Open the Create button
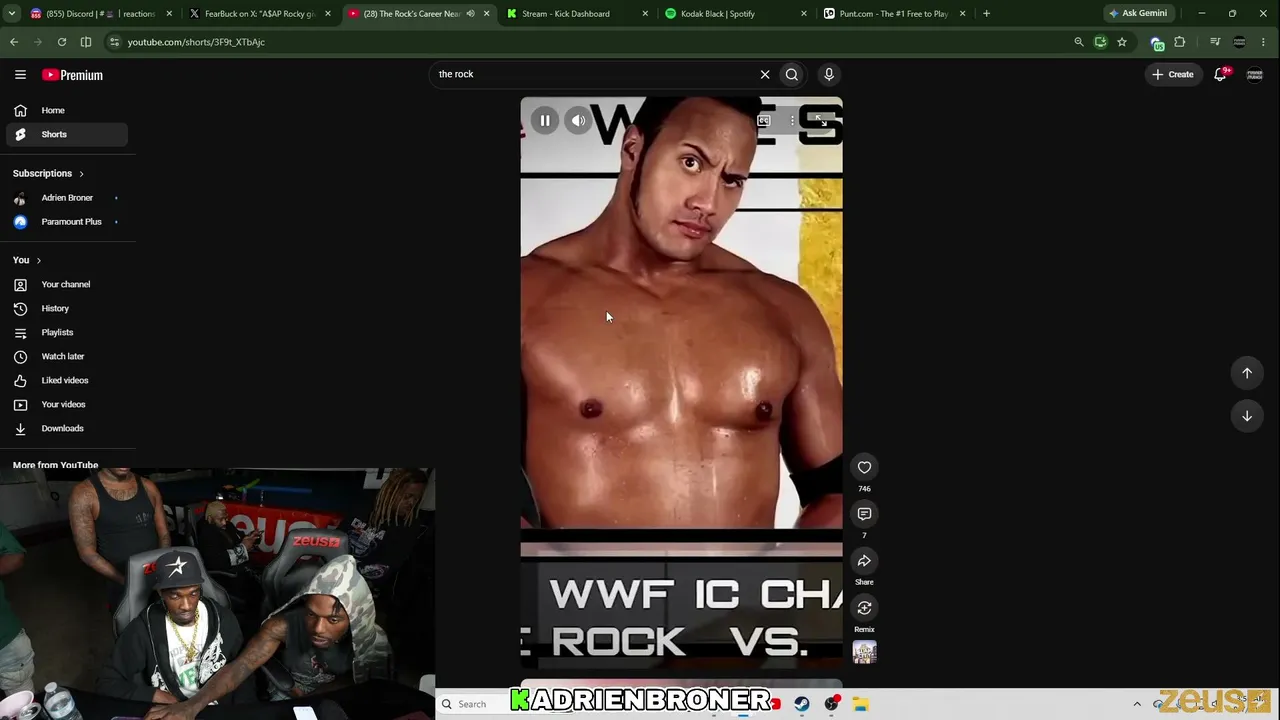This screenshot has height=720, width=1280. tap(1173, 74)
